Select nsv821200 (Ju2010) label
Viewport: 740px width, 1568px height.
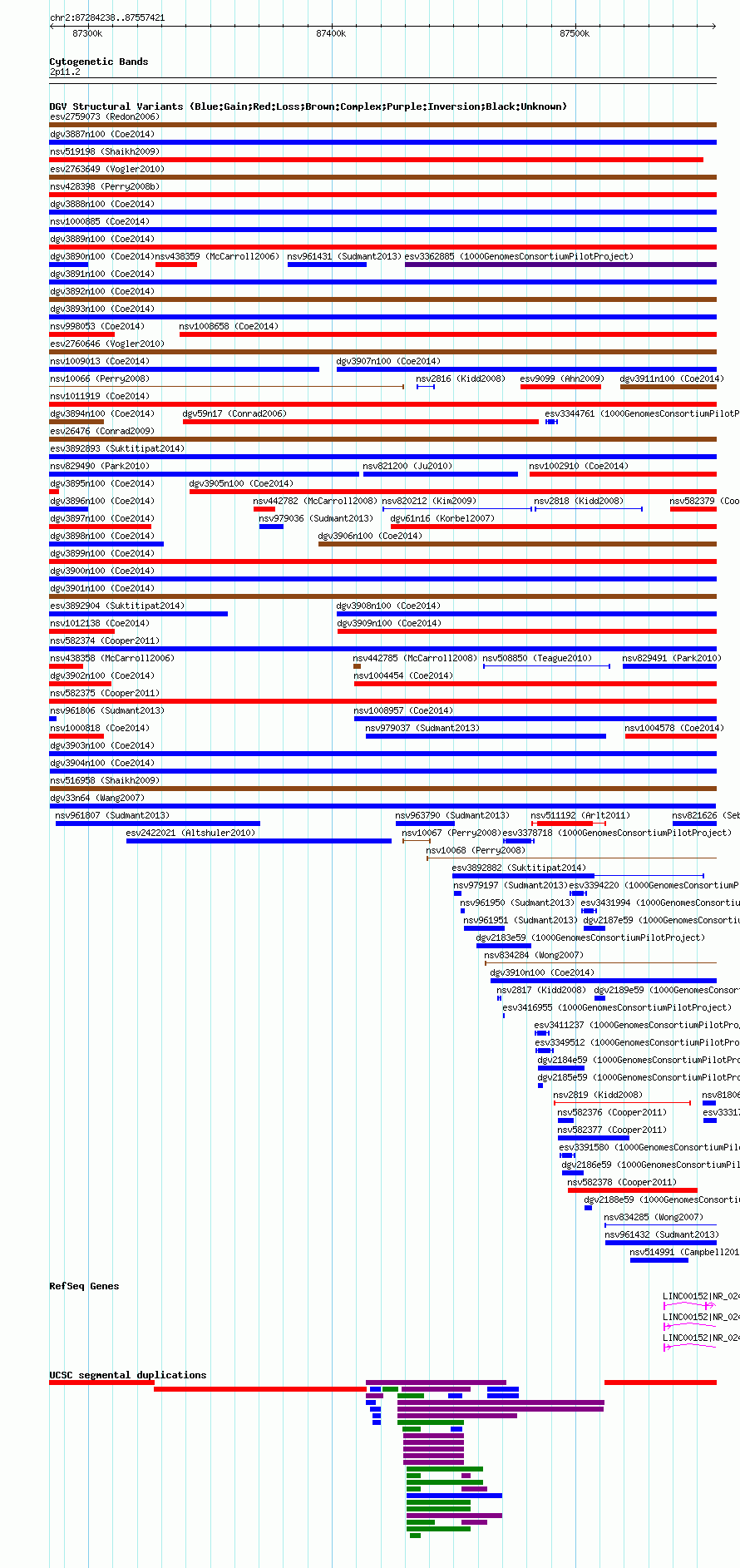tap(407, 466)
